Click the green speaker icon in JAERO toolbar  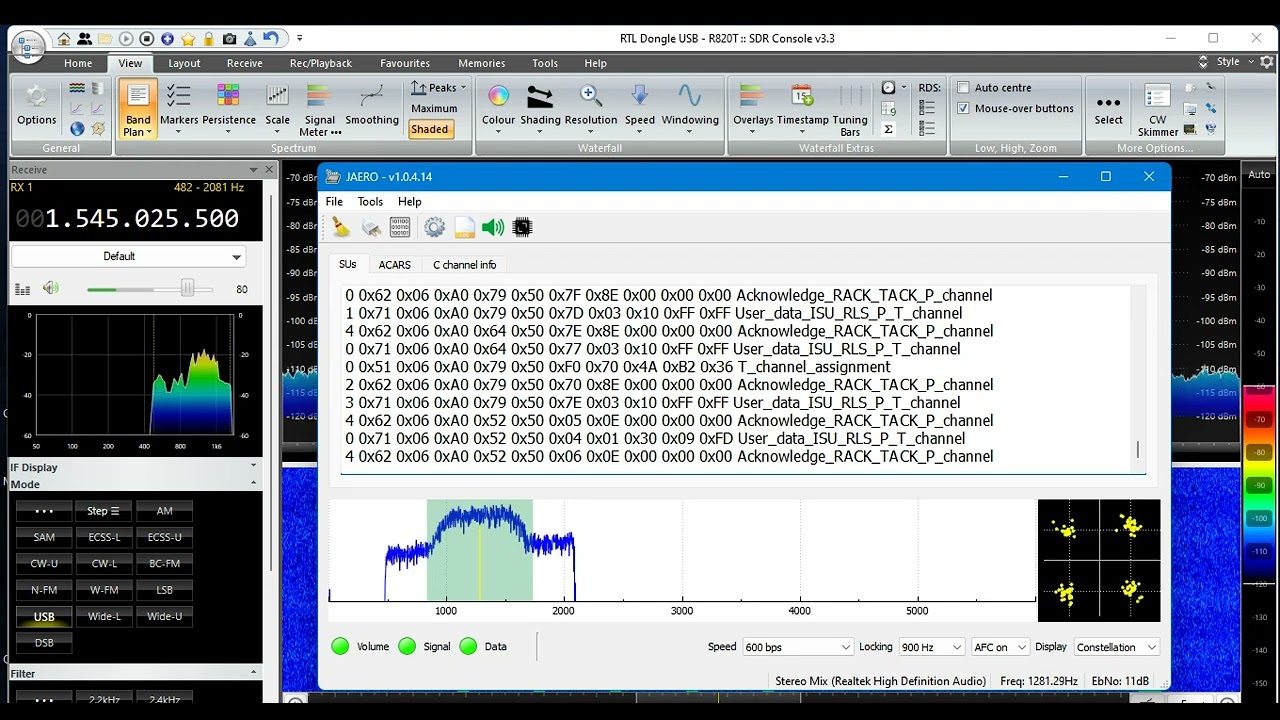(493, 228)
